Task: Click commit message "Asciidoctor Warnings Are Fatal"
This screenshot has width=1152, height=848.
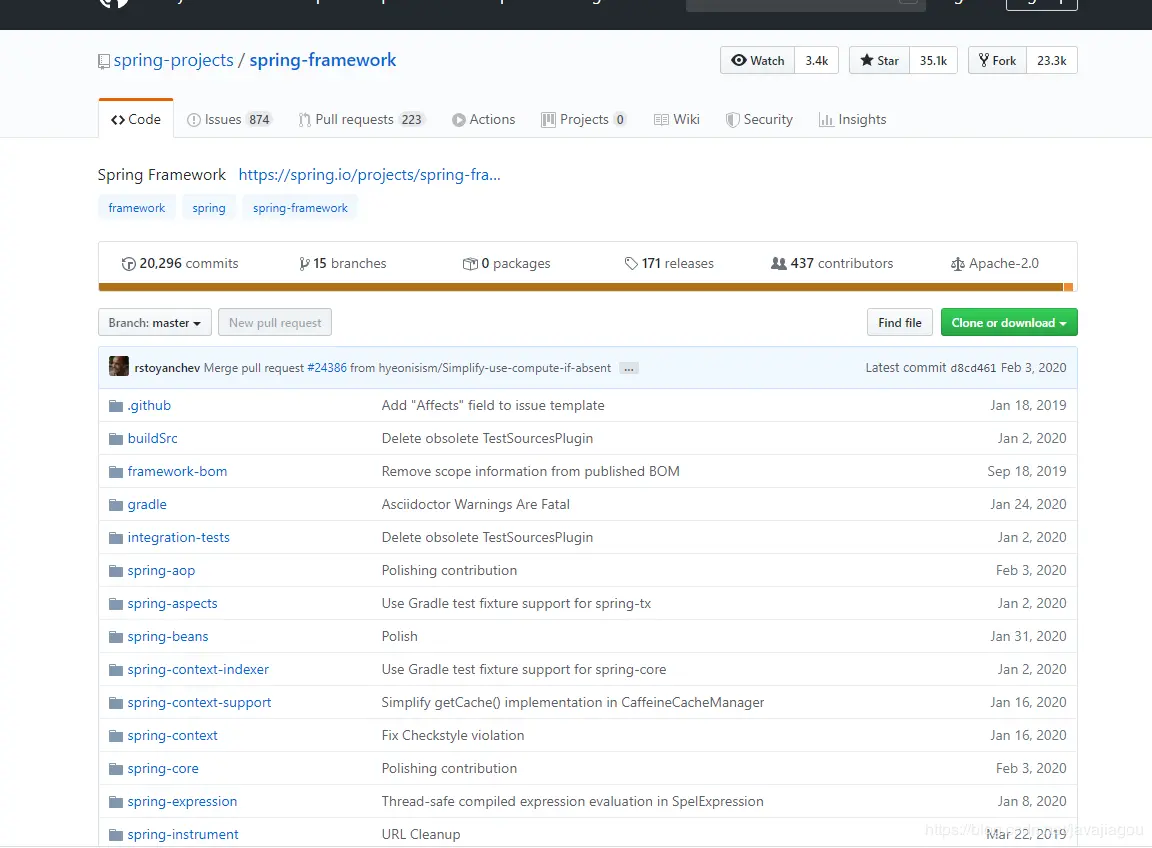Action: pyautogui.click(x=475, y=505)
